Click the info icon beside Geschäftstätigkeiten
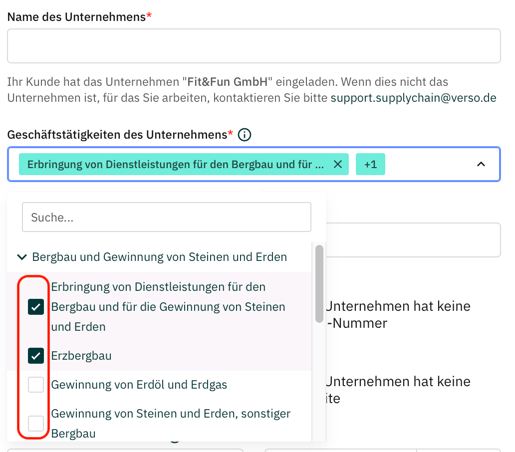 244,135
